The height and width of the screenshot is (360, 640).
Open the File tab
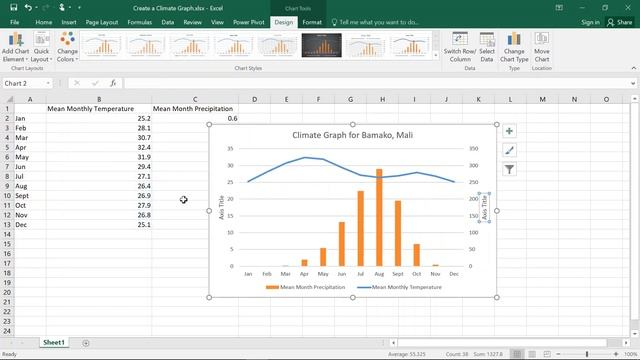(x=14, y=22)
